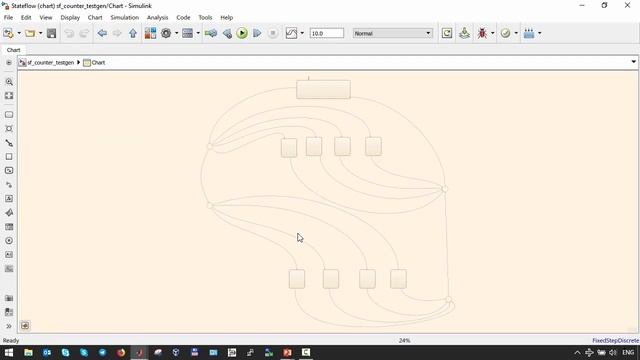Open the debugger dropdown arrow
The height and width of the screenshot is (360, 640).
tap(492, 33)
